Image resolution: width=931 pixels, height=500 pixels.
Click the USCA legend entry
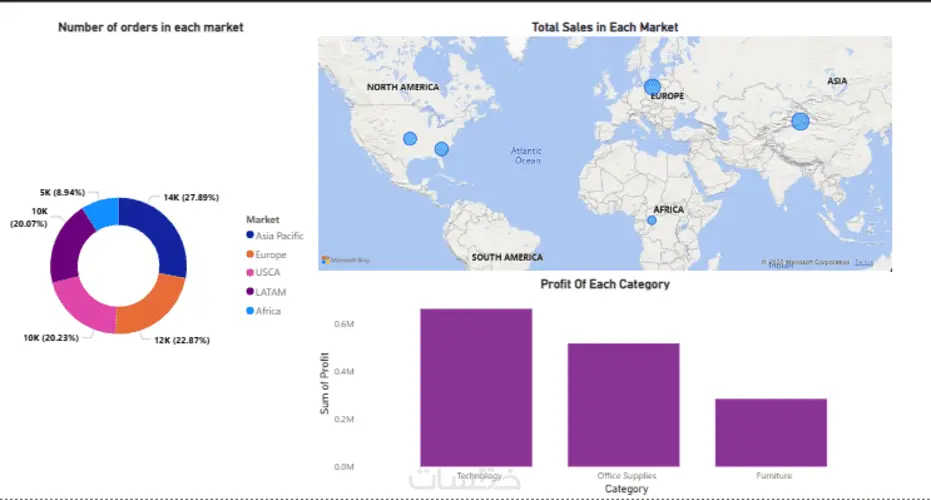click(x=269, y=273)
